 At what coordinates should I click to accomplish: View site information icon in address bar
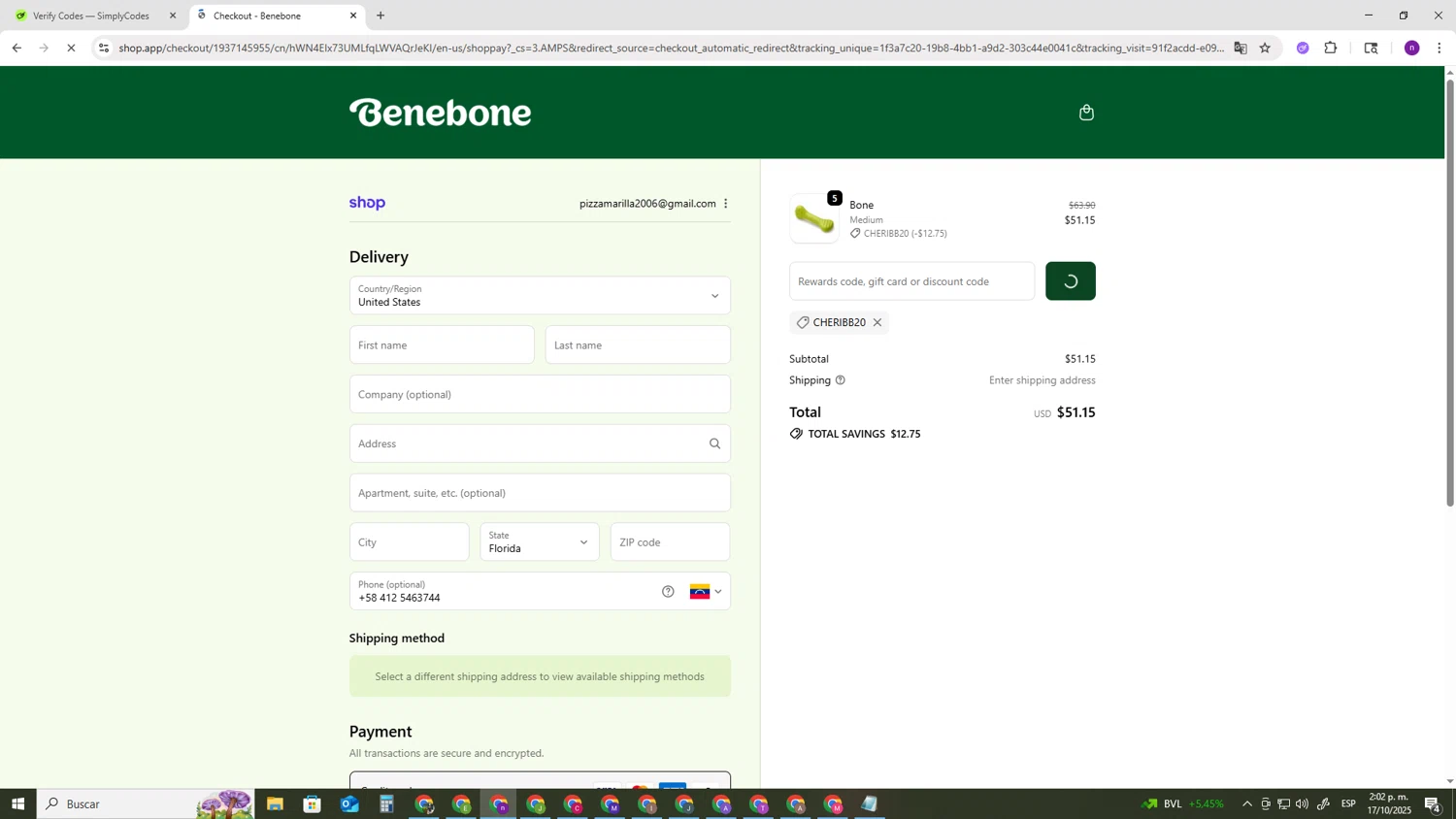(x=104, y=48)
